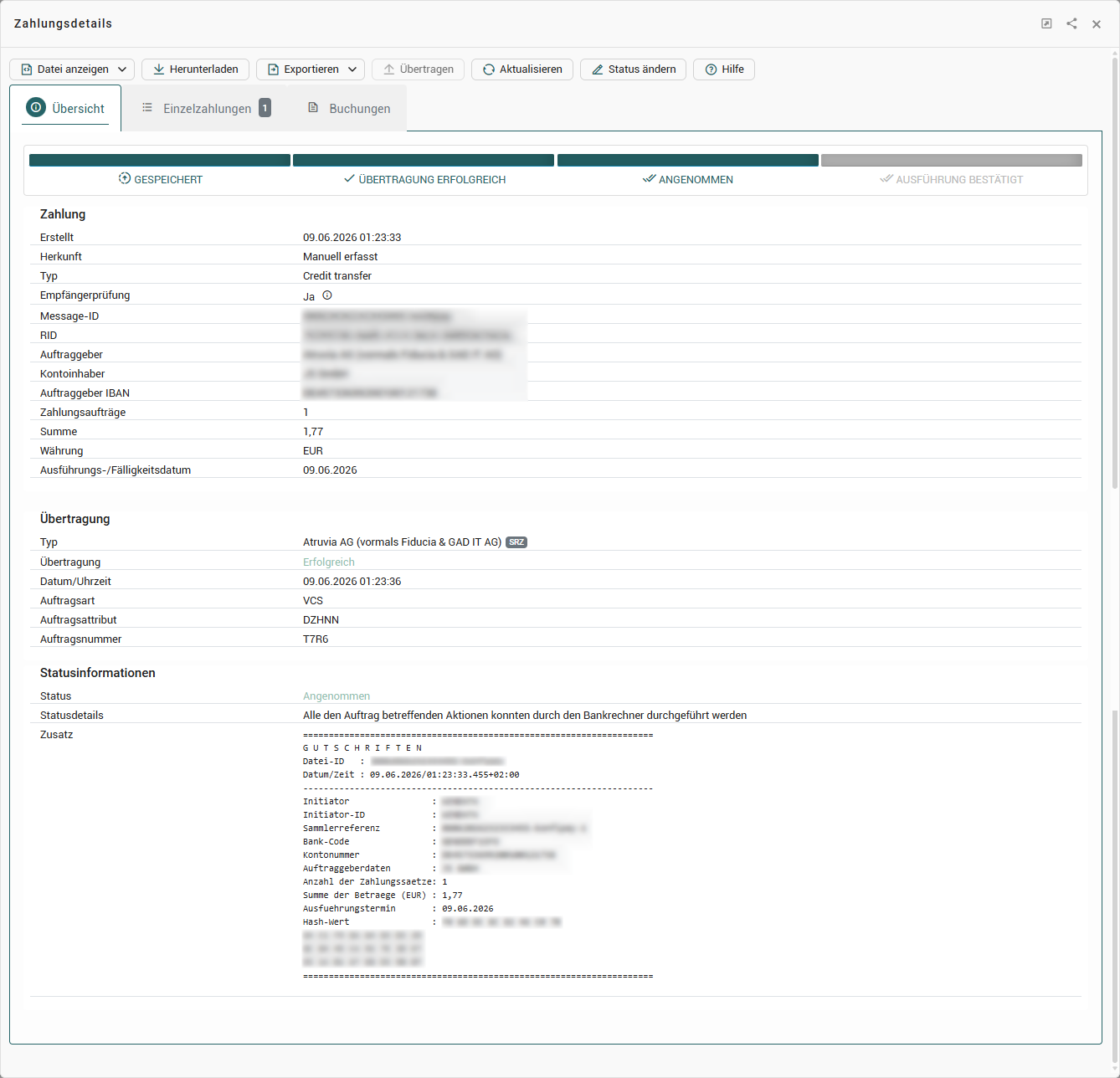Expand the Exportieren dropdown arrow
Viewport: 1120px width, 1078px height.
pos(352,69)
